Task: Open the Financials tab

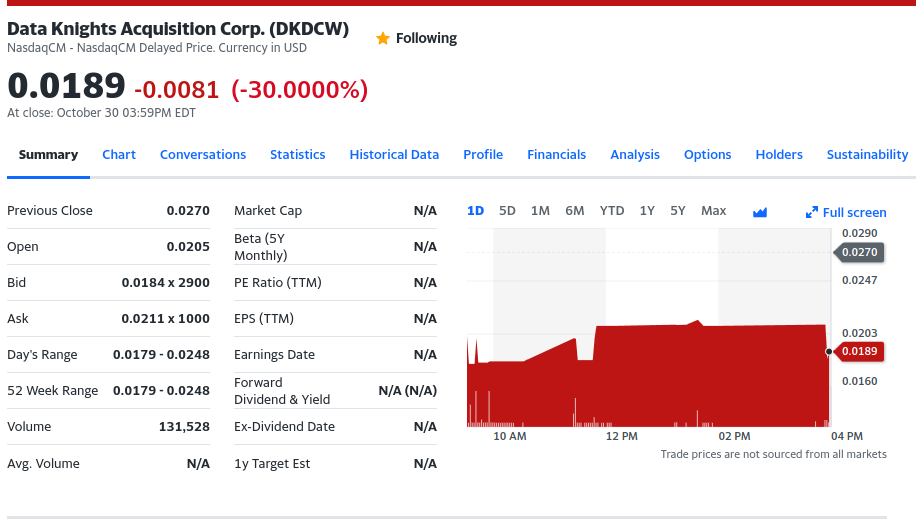Action: click(556, 155)
